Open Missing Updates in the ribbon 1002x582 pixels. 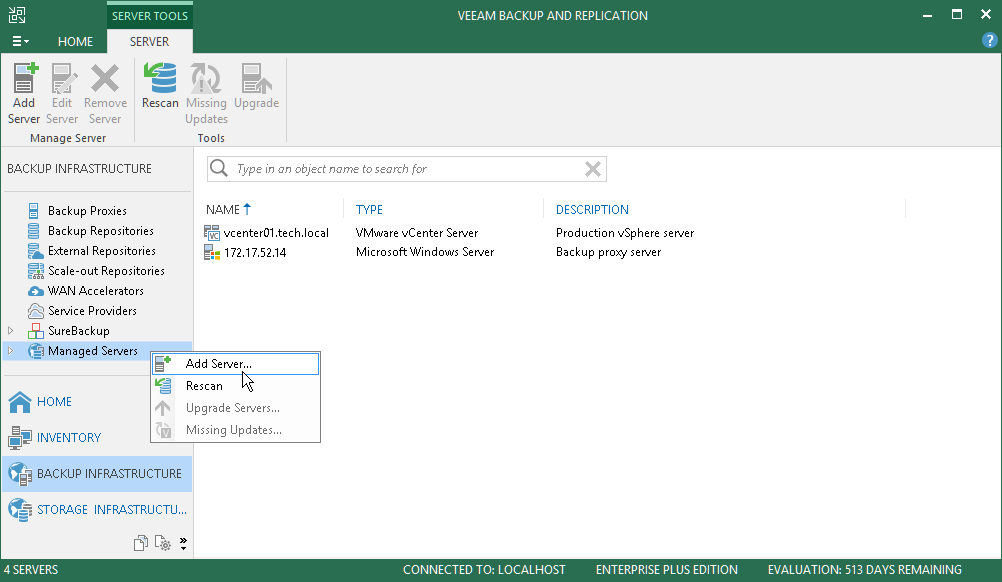(206, 93)
